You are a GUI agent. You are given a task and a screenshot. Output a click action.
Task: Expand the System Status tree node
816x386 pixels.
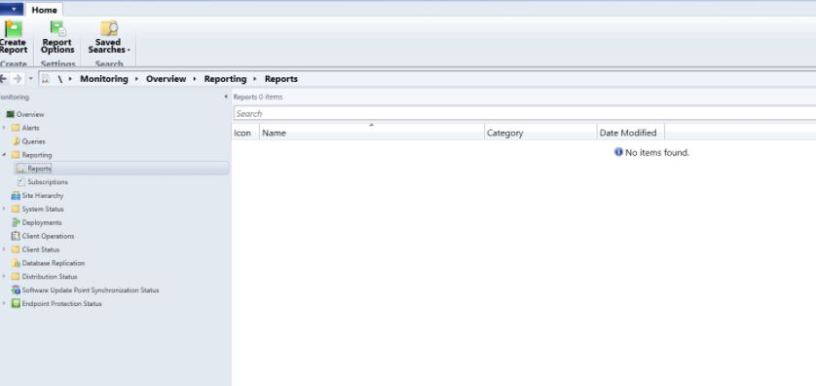(x=4, y=209)
